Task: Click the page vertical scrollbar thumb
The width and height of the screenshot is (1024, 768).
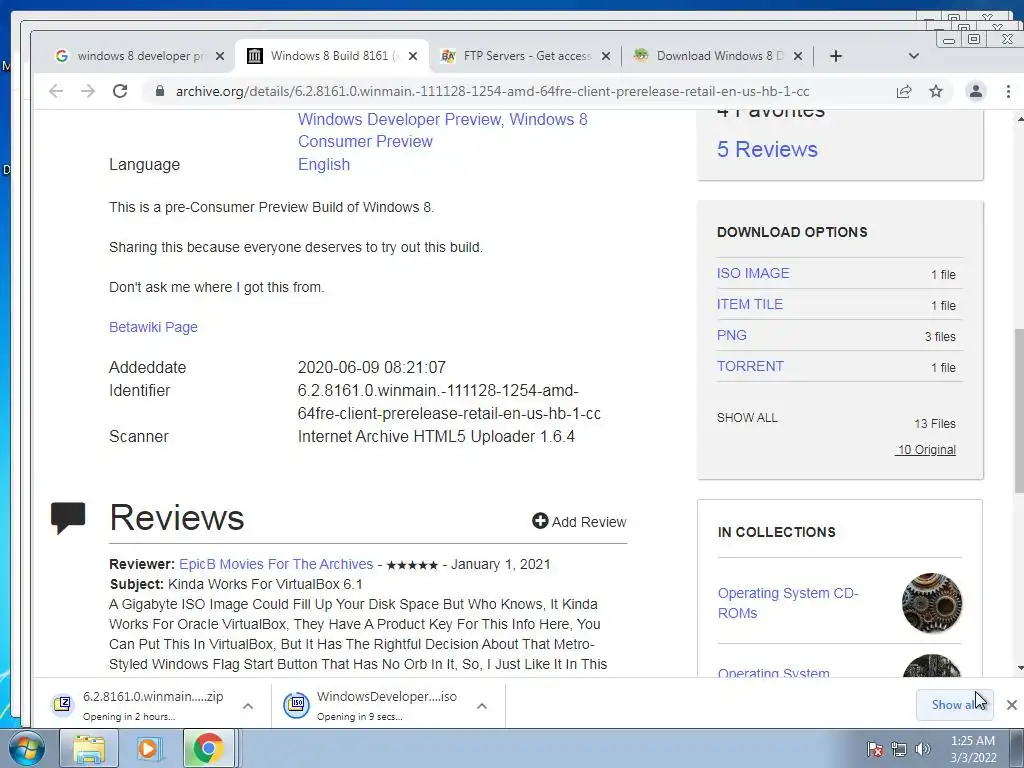Action: click(1019, 411)
